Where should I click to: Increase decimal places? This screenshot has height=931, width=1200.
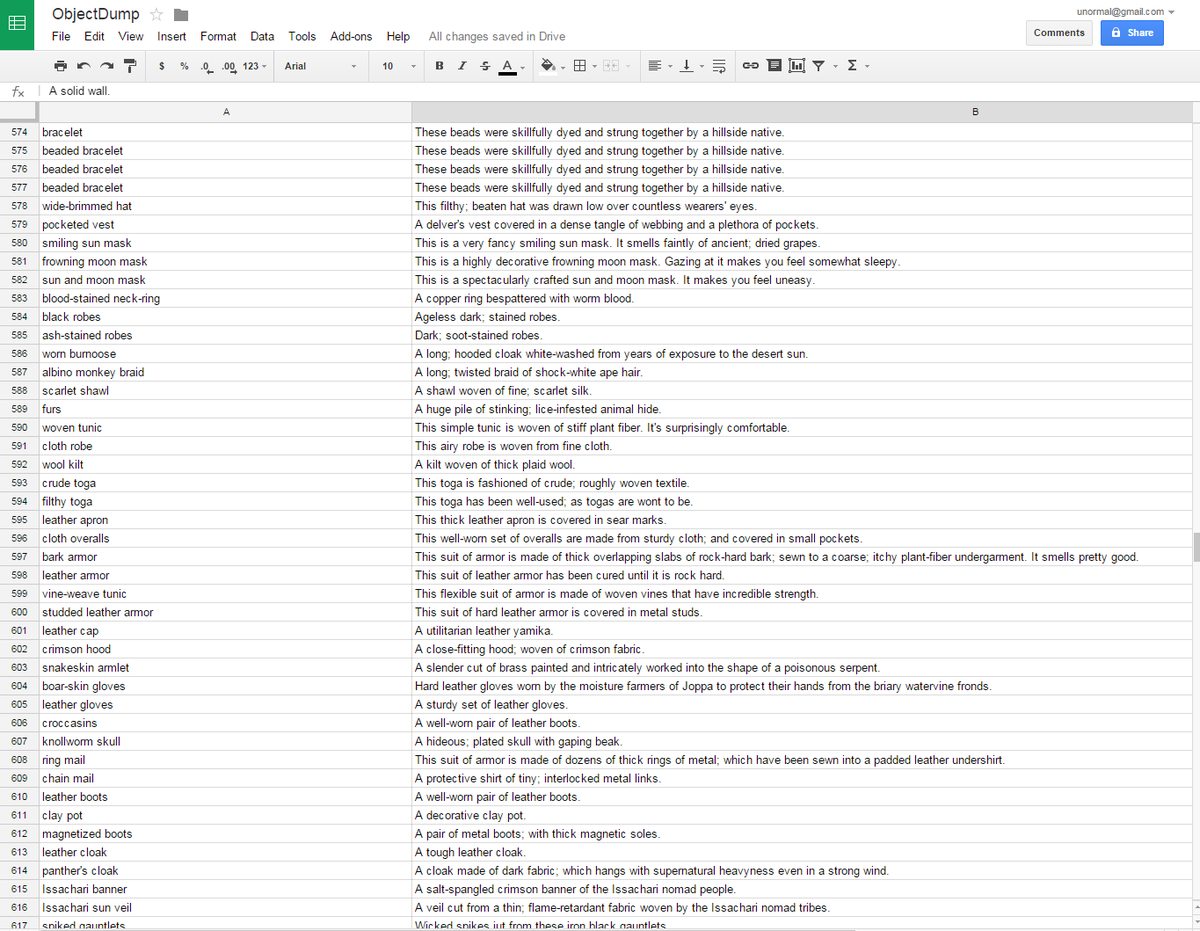pyautogui.click(x=228, y=66)
